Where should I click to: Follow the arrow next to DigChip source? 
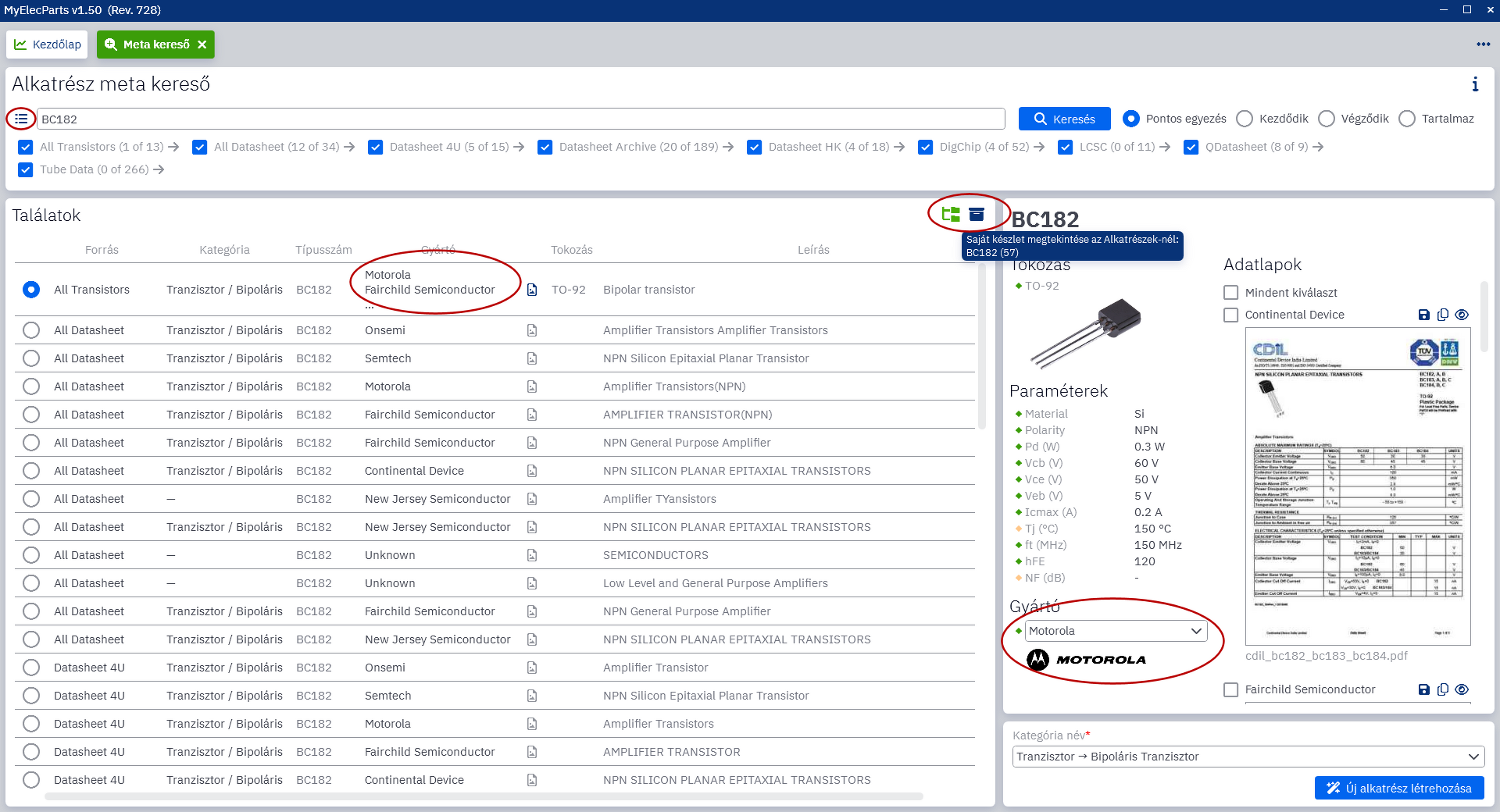tap(1039, 147)
